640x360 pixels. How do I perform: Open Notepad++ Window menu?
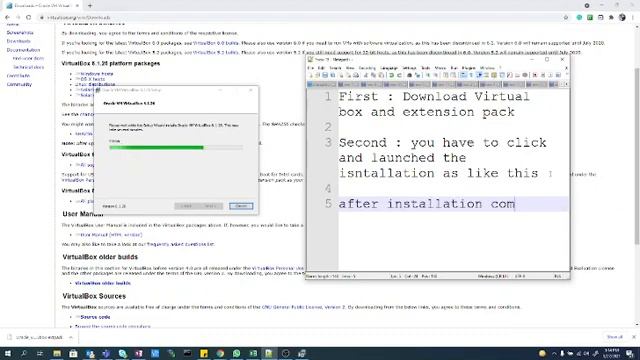(x=487, y=68)
